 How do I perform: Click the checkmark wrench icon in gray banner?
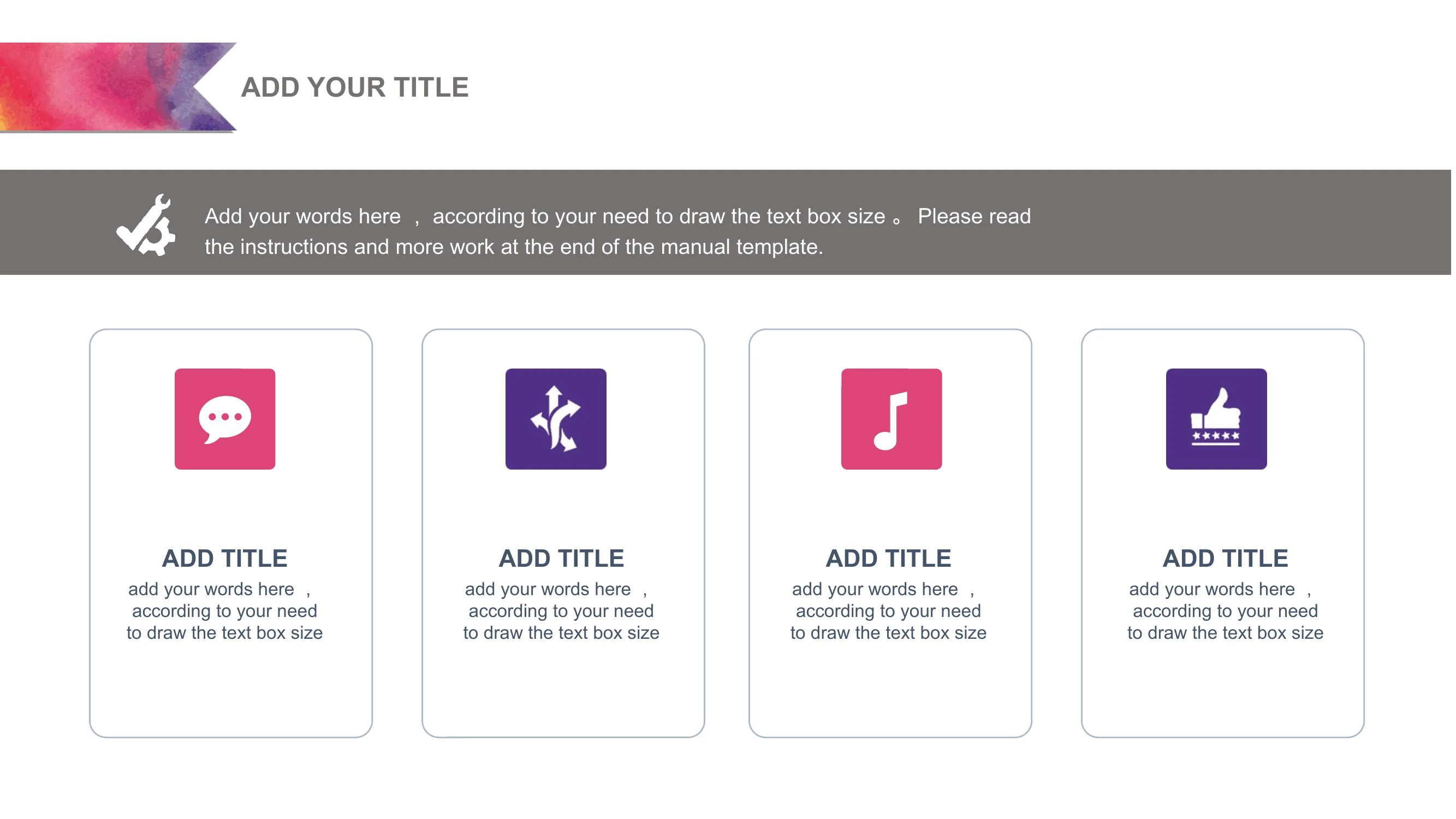coord(146,225)
